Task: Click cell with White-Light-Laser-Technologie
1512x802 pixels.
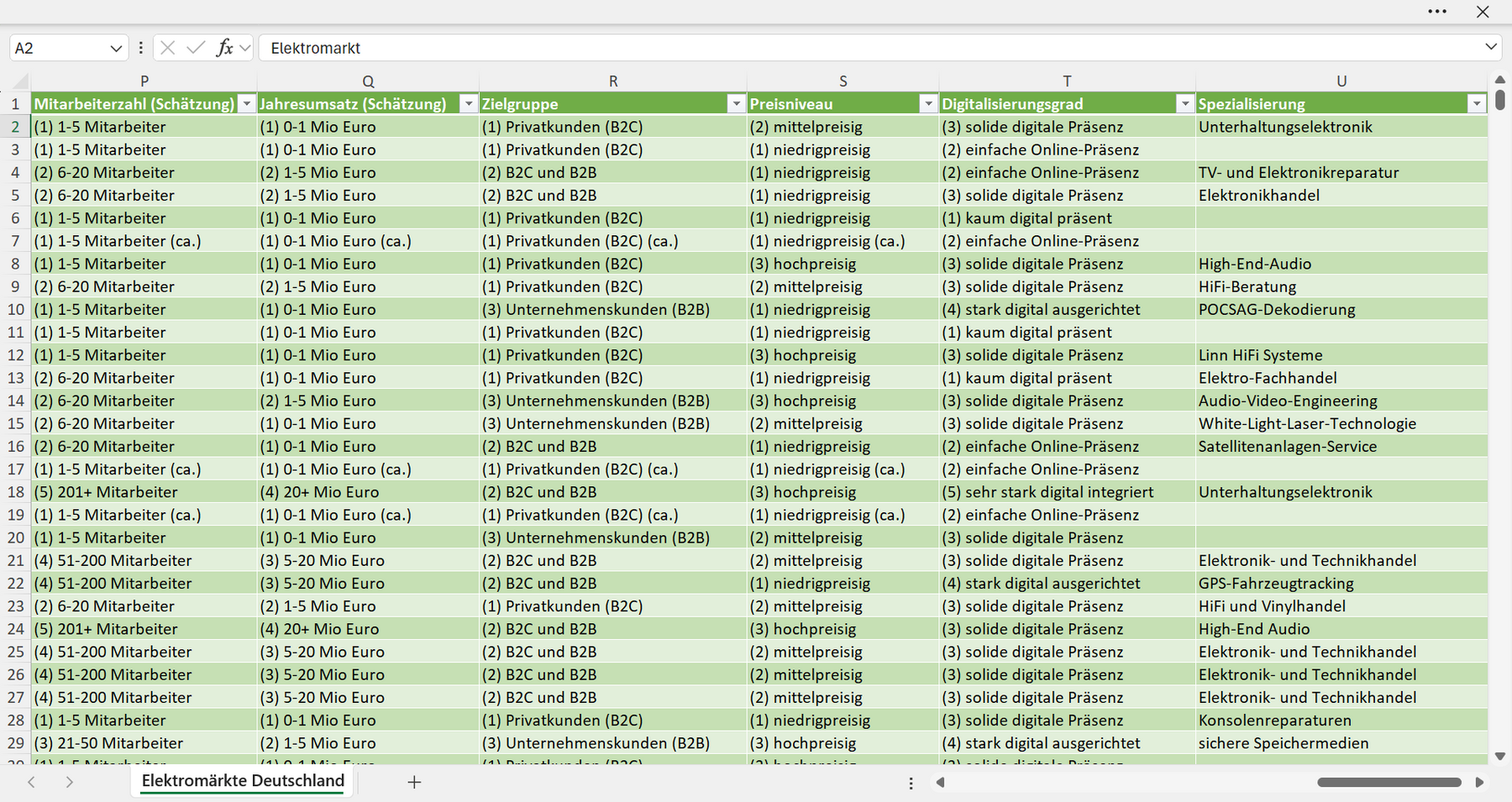Action: tap(1341, 423)
